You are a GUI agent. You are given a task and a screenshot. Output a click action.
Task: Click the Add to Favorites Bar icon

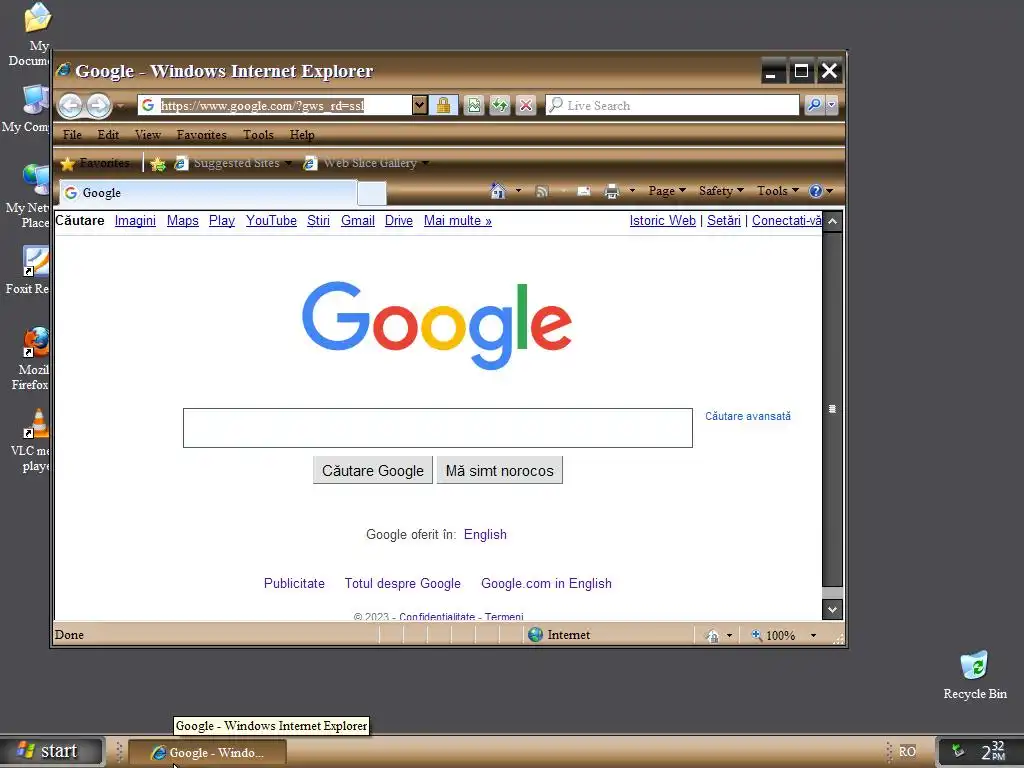157,164
